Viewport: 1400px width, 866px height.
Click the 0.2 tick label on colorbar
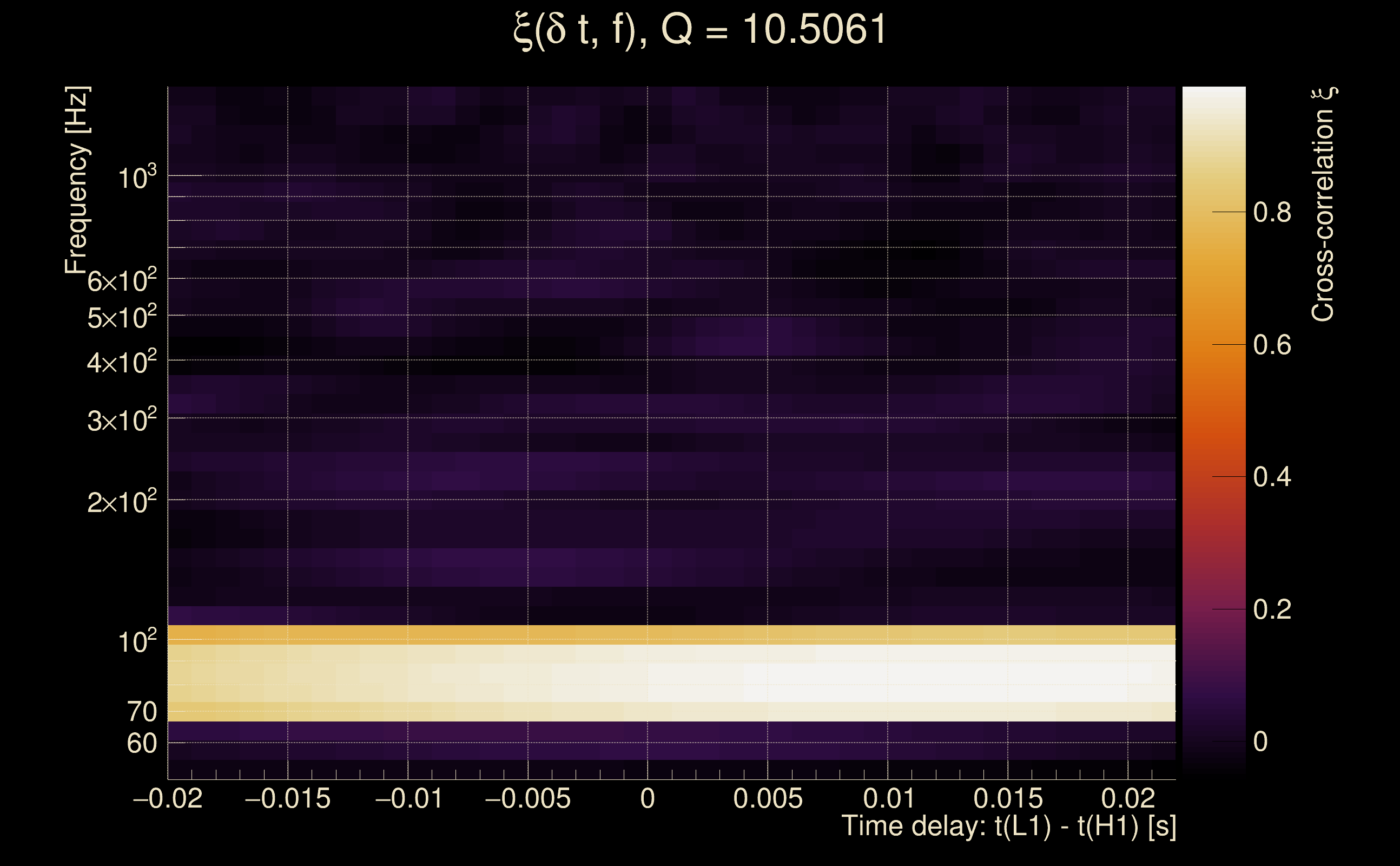[x=1272, y=609]
